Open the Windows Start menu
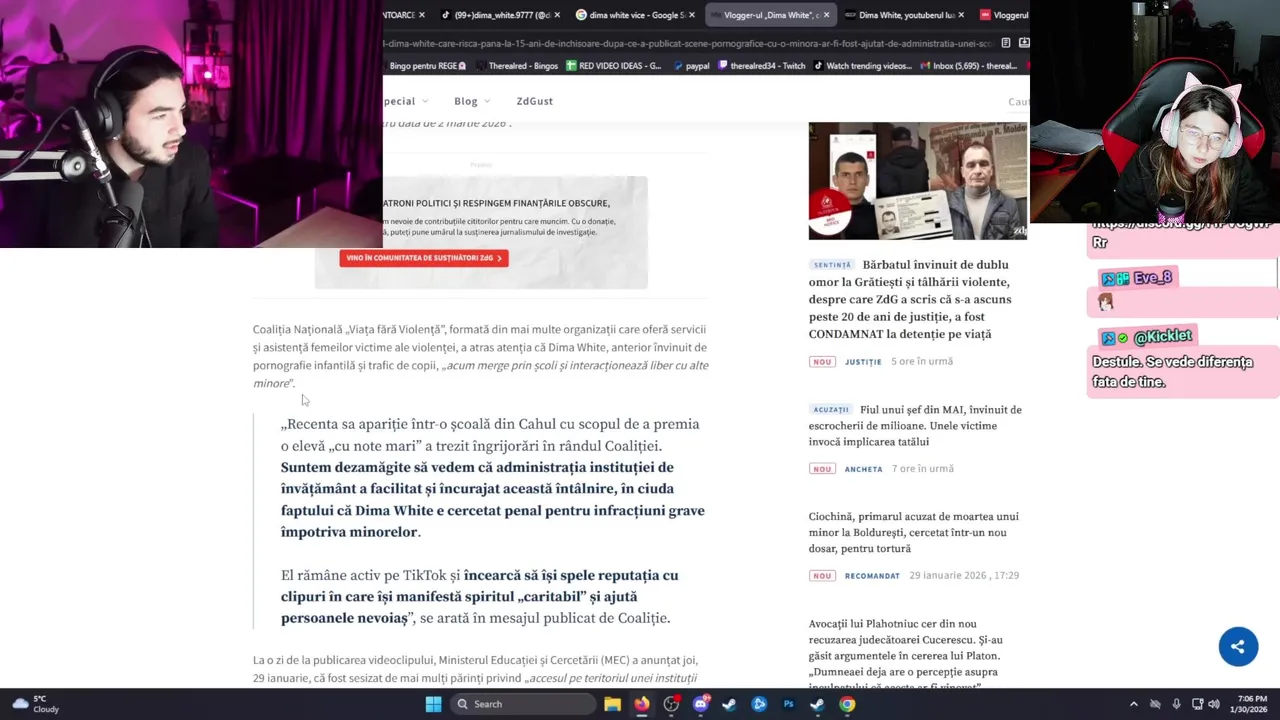 click(433, 704)
